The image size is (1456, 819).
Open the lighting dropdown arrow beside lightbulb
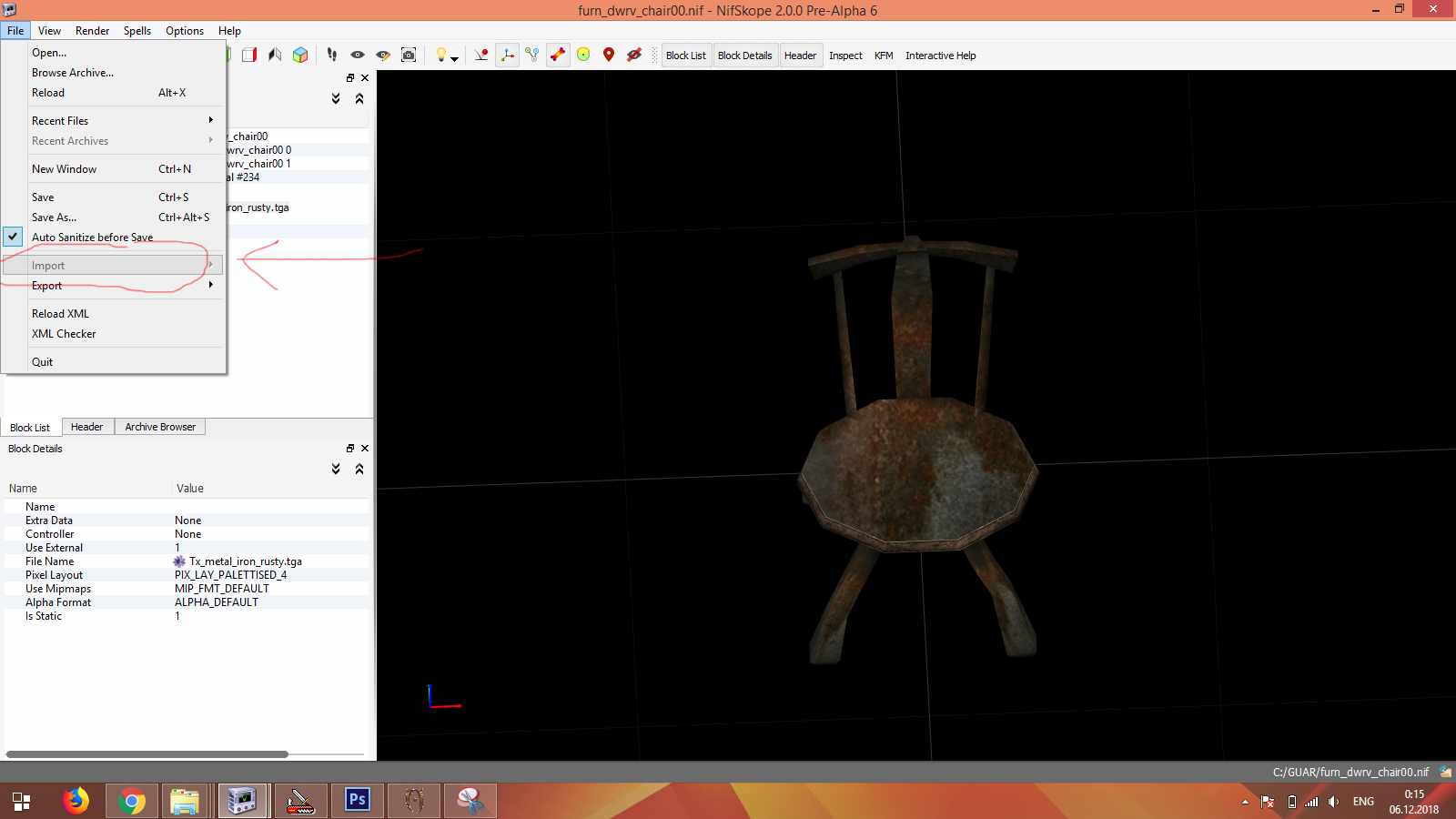(x=454, y=58)
